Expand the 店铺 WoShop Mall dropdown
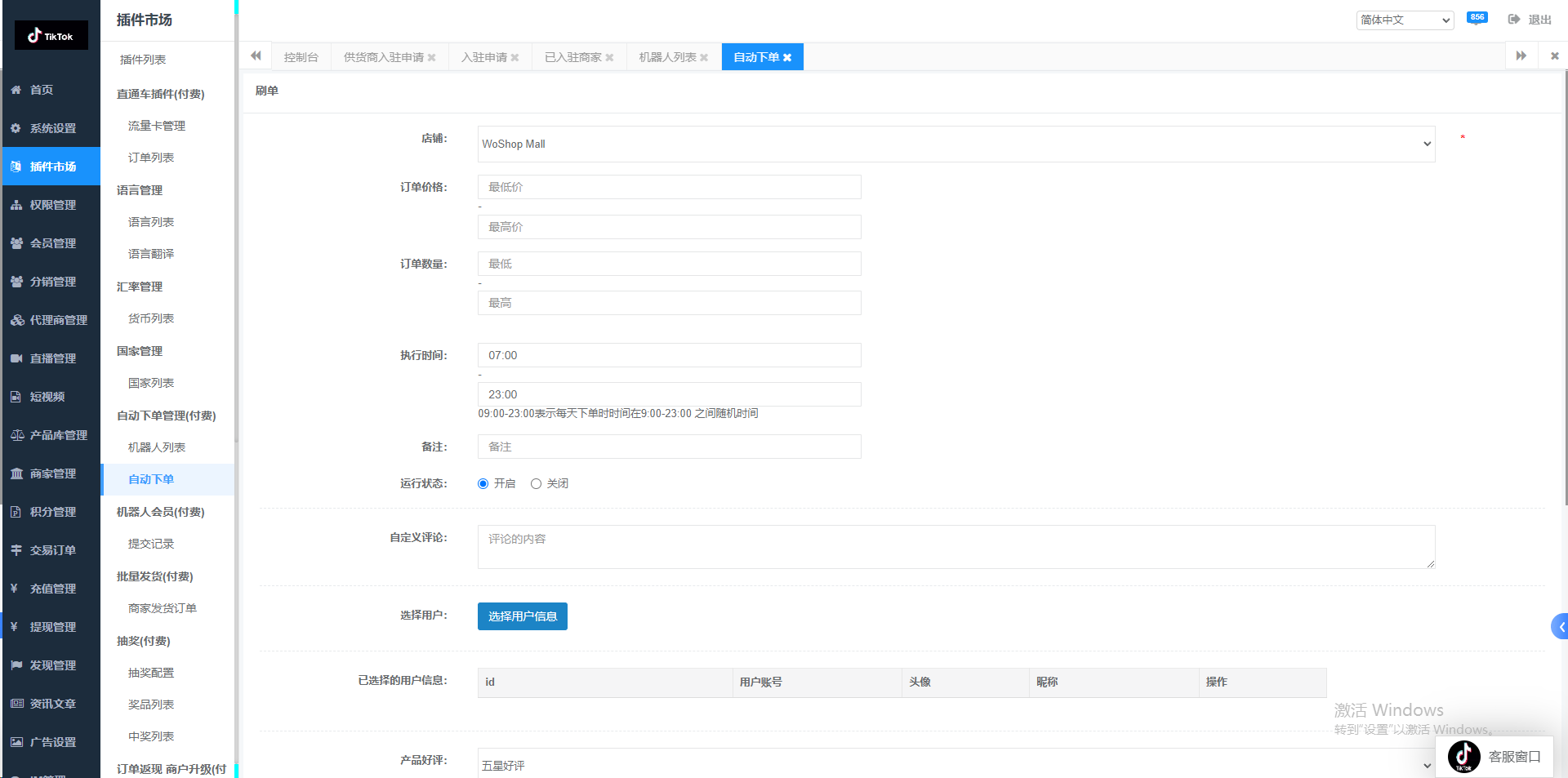The height and width of the screenshot is (778, 1568). [x=955, y=144]
